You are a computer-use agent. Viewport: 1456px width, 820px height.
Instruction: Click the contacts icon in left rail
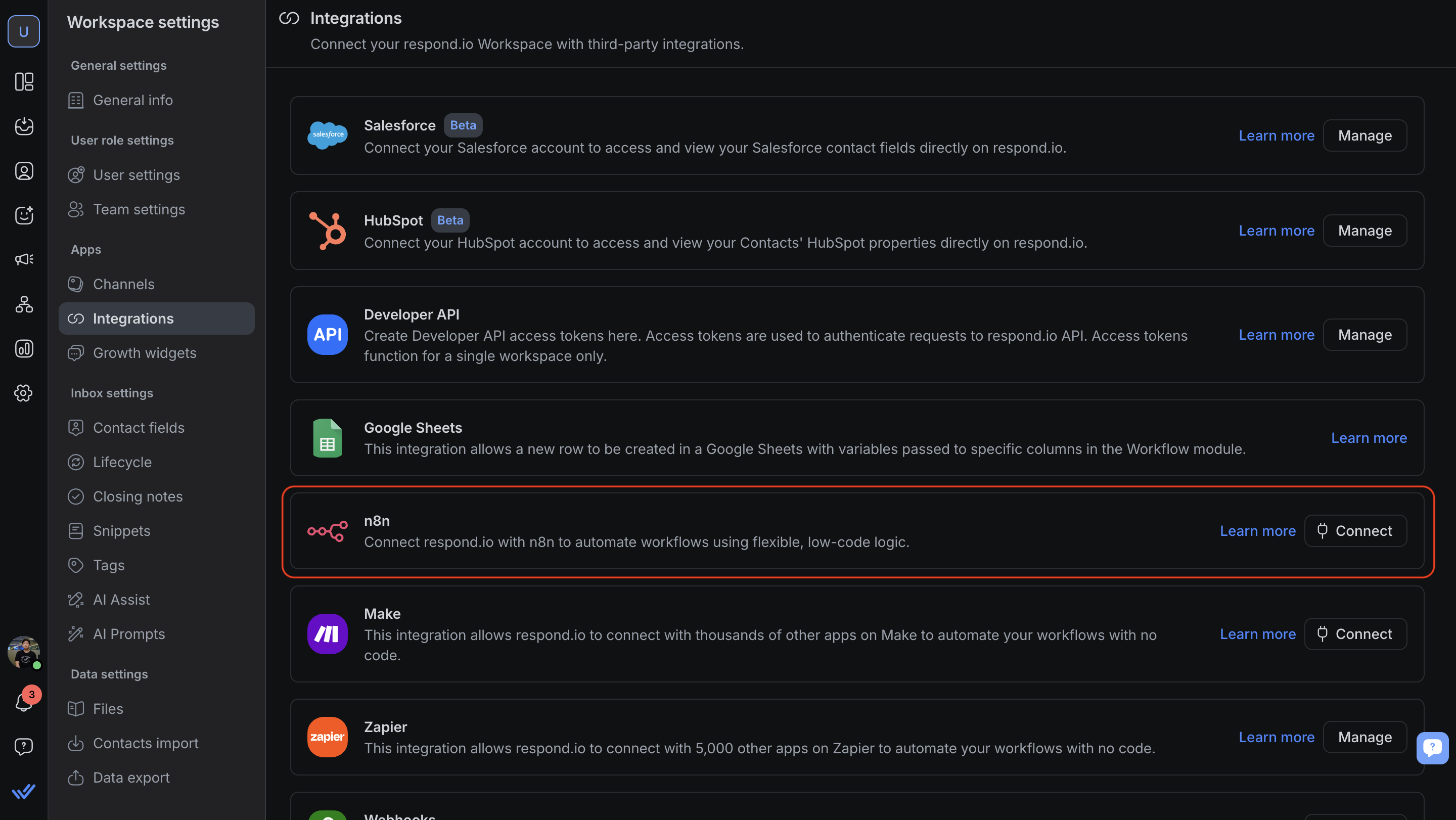pyautogui.click(x=24, y=171)
